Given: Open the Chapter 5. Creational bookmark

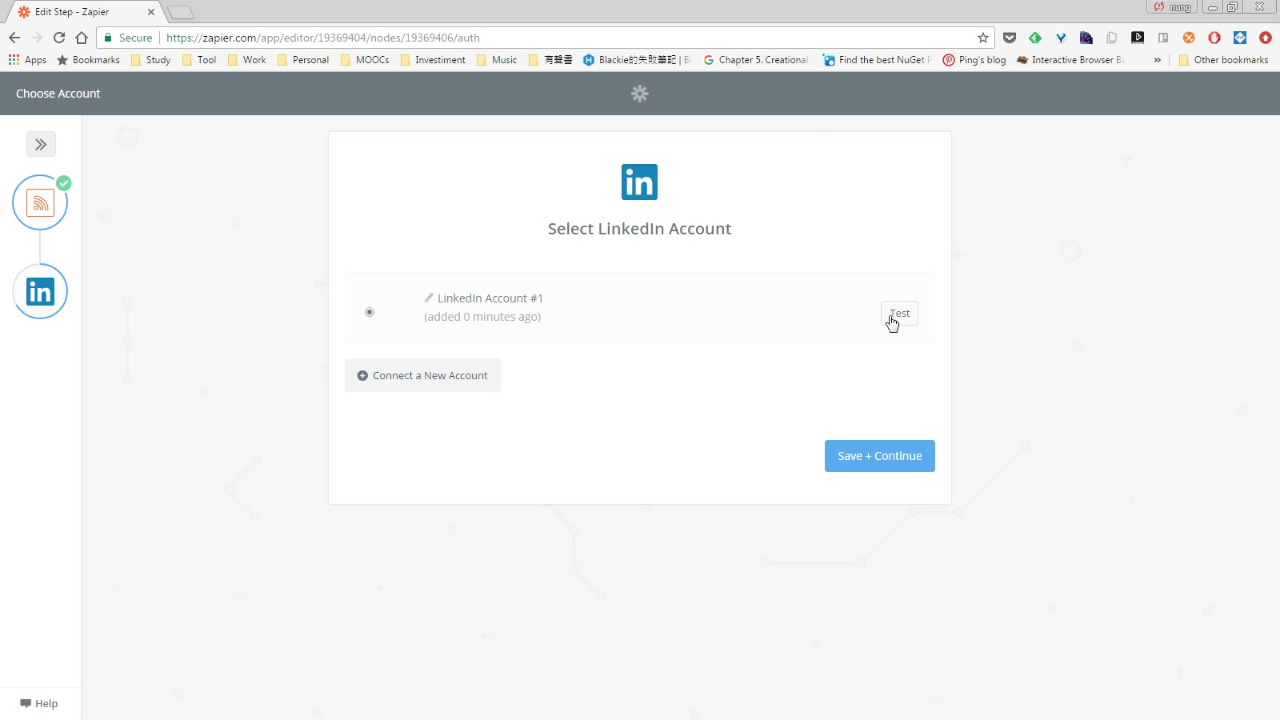Looking at the screenshot, I should click(x=755, y=60).
